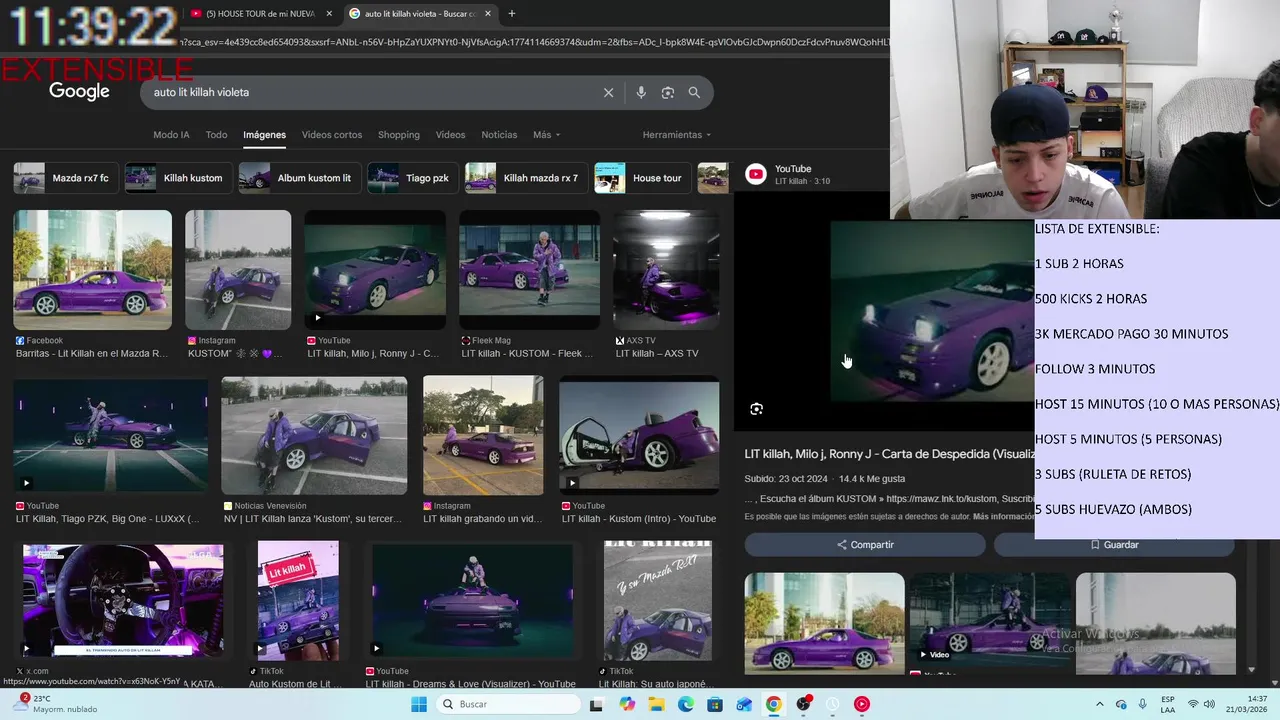Expand the Más dropdown menu

coord(546,135)
